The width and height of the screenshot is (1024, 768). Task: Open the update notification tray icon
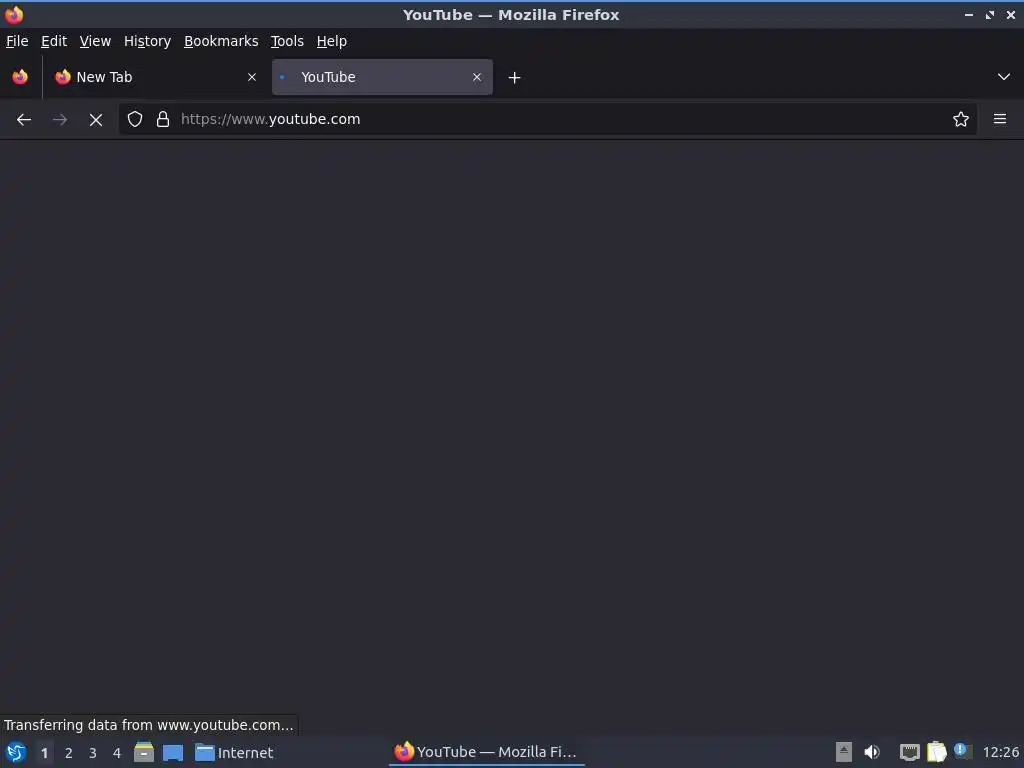962,751
